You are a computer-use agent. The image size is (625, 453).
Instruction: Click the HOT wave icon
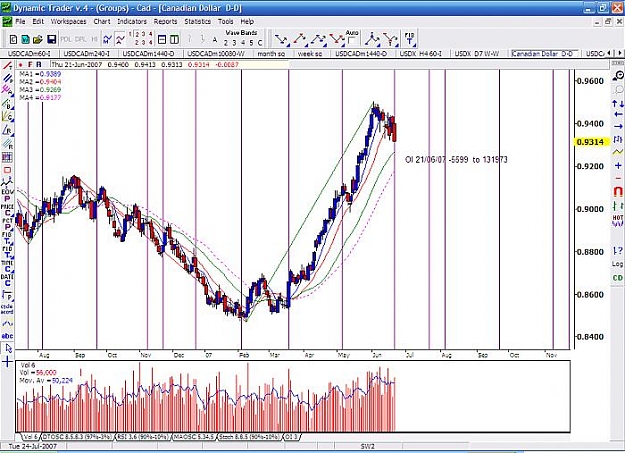(x=618, y=220)
